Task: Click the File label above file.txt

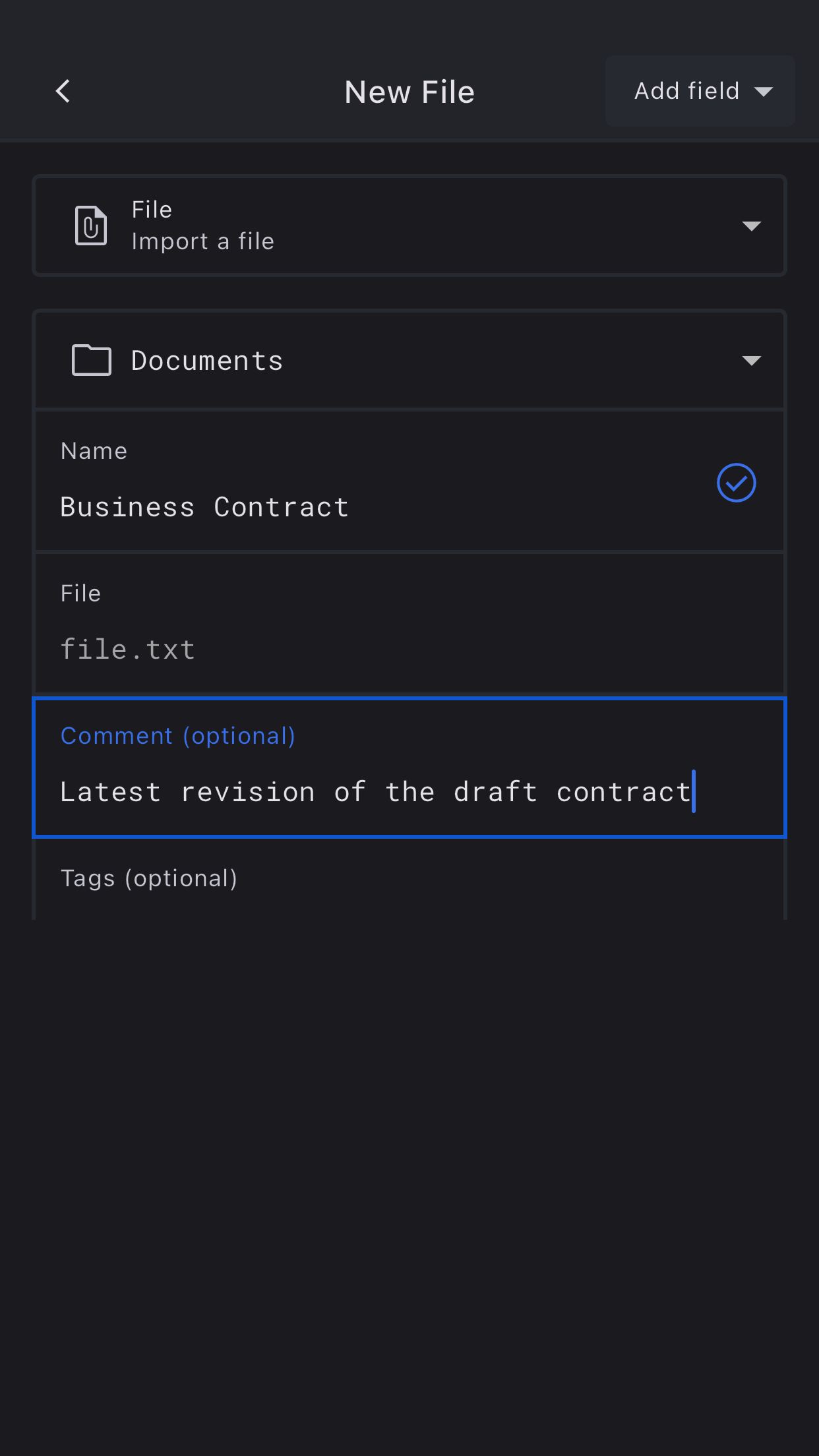Action: pos(80,593)
